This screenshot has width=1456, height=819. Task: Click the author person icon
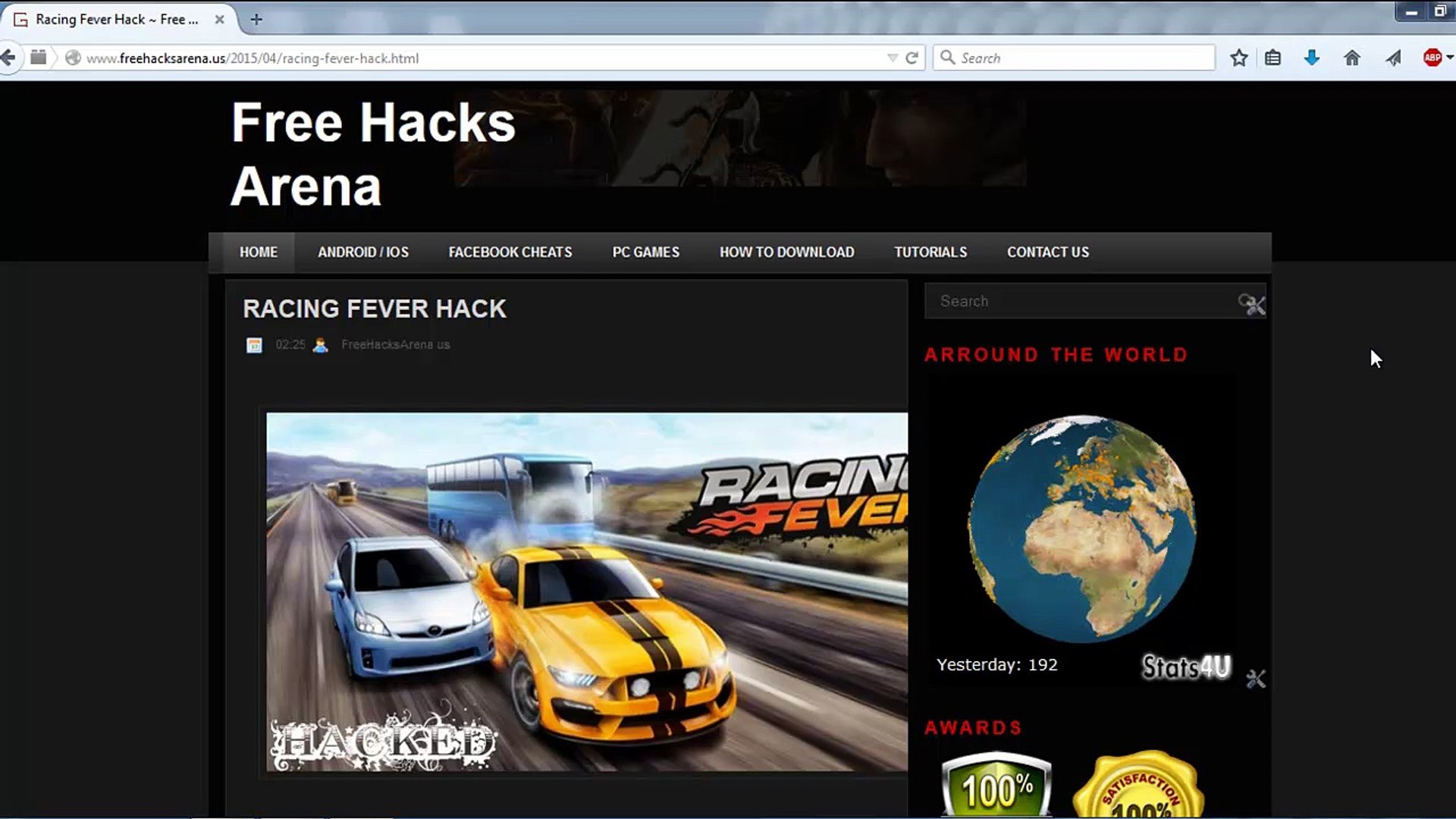[321, 345]
